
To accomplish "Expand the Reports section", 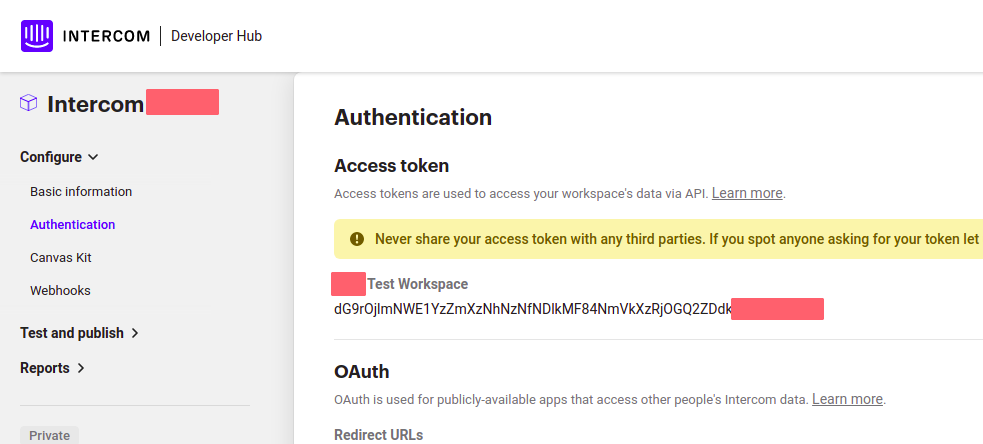I will tap(52, 368).
